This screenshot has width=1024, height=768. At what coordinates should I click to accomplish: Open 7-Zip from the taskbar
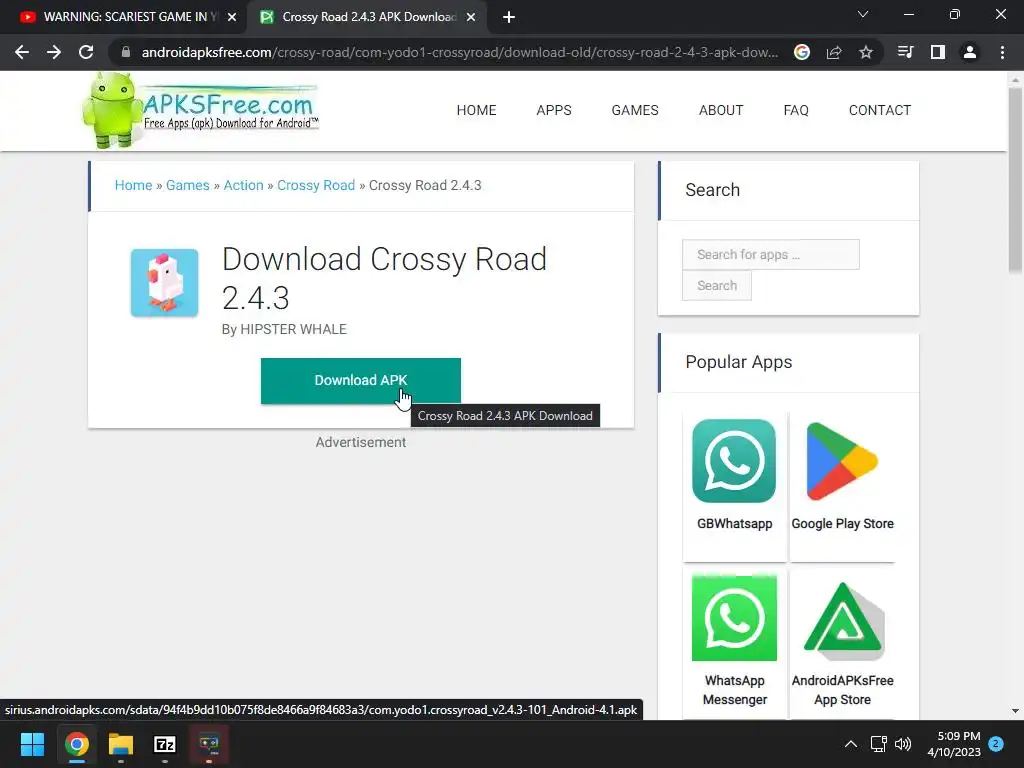pos(165,744)
